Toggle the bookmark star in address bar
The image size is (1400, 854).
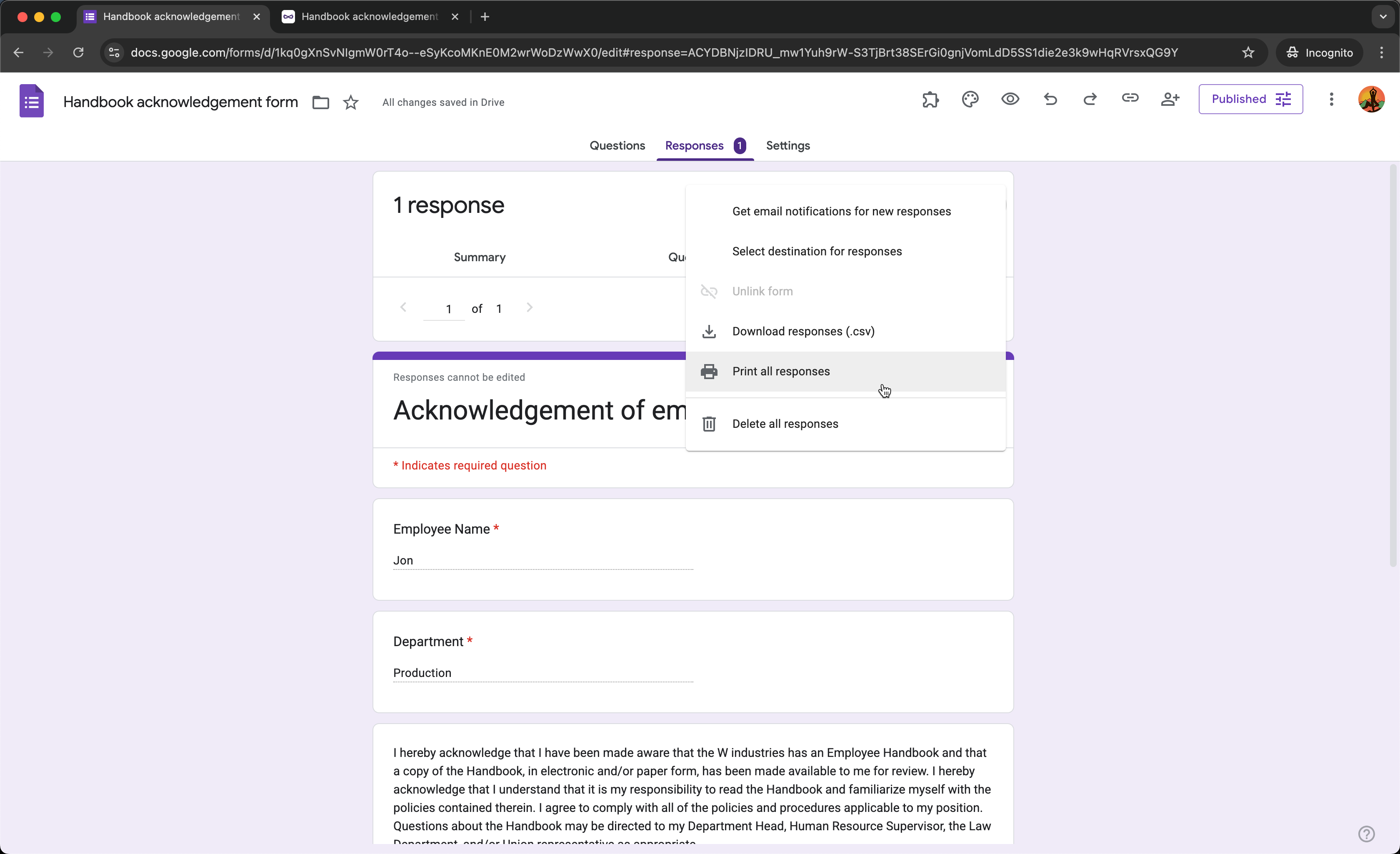point(1249,52)
